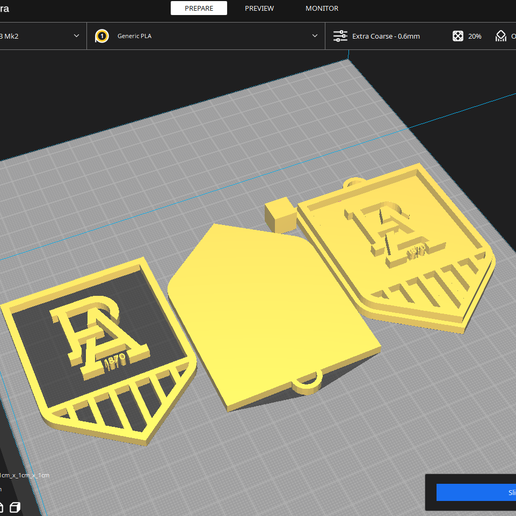Viewport: 516px width, 516px height.
Task: Click the blue Slice button
Action: click(x=476, y=492)
